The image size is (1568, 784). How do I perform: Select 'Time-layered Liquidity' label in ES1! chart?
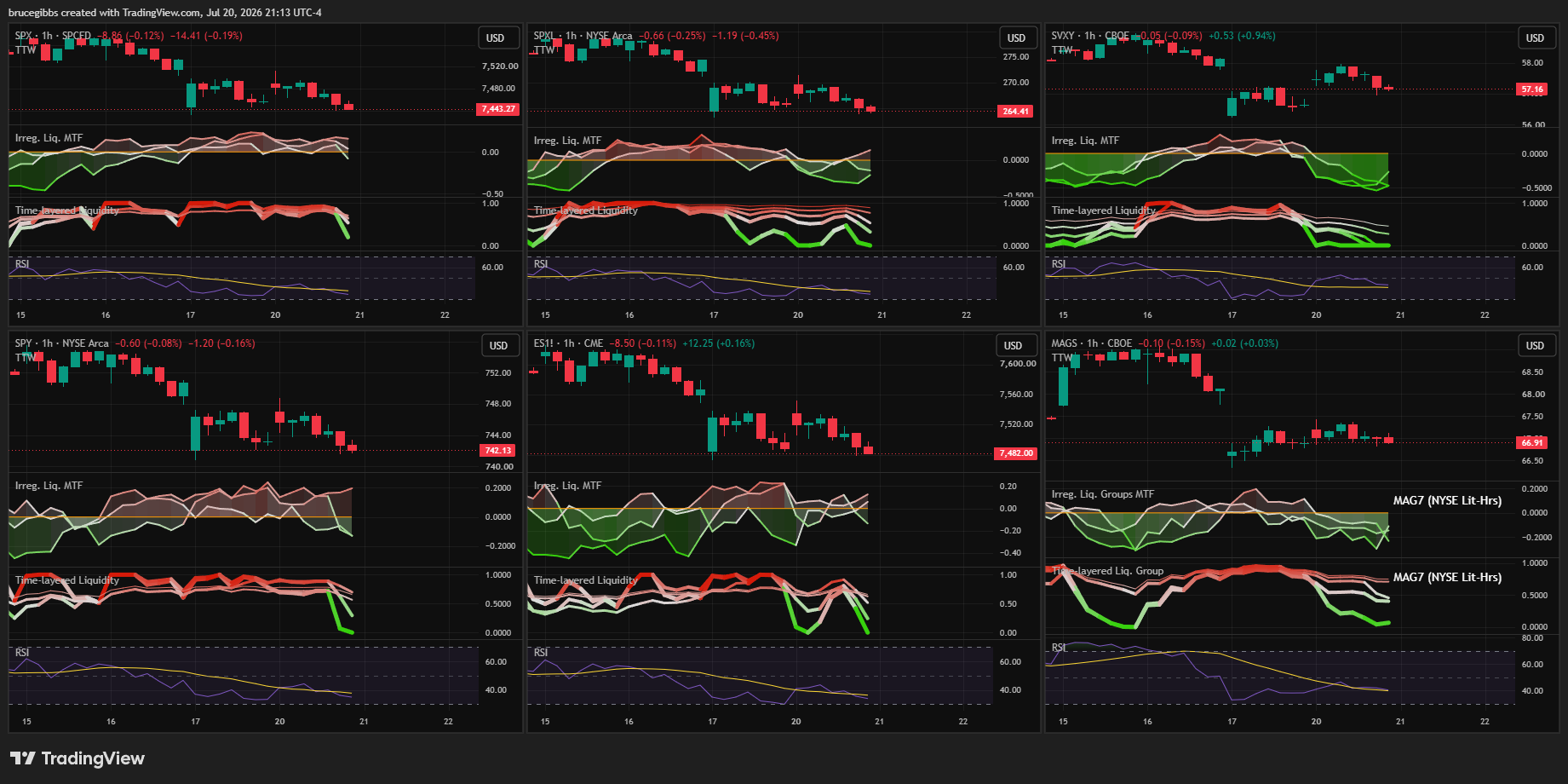click(x=586, y=580)
